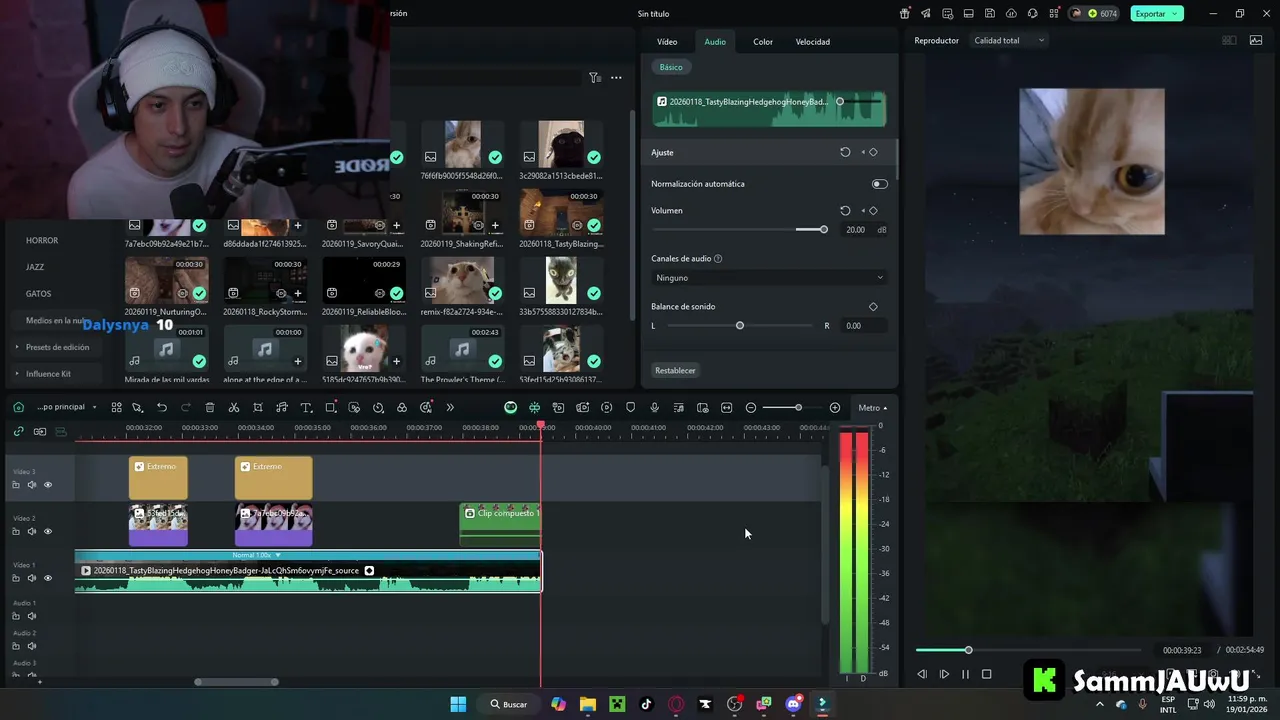Select the Básico sub-tab
Image resolution: width=1280 pixels, height=720 pixels.
[671, 67]
